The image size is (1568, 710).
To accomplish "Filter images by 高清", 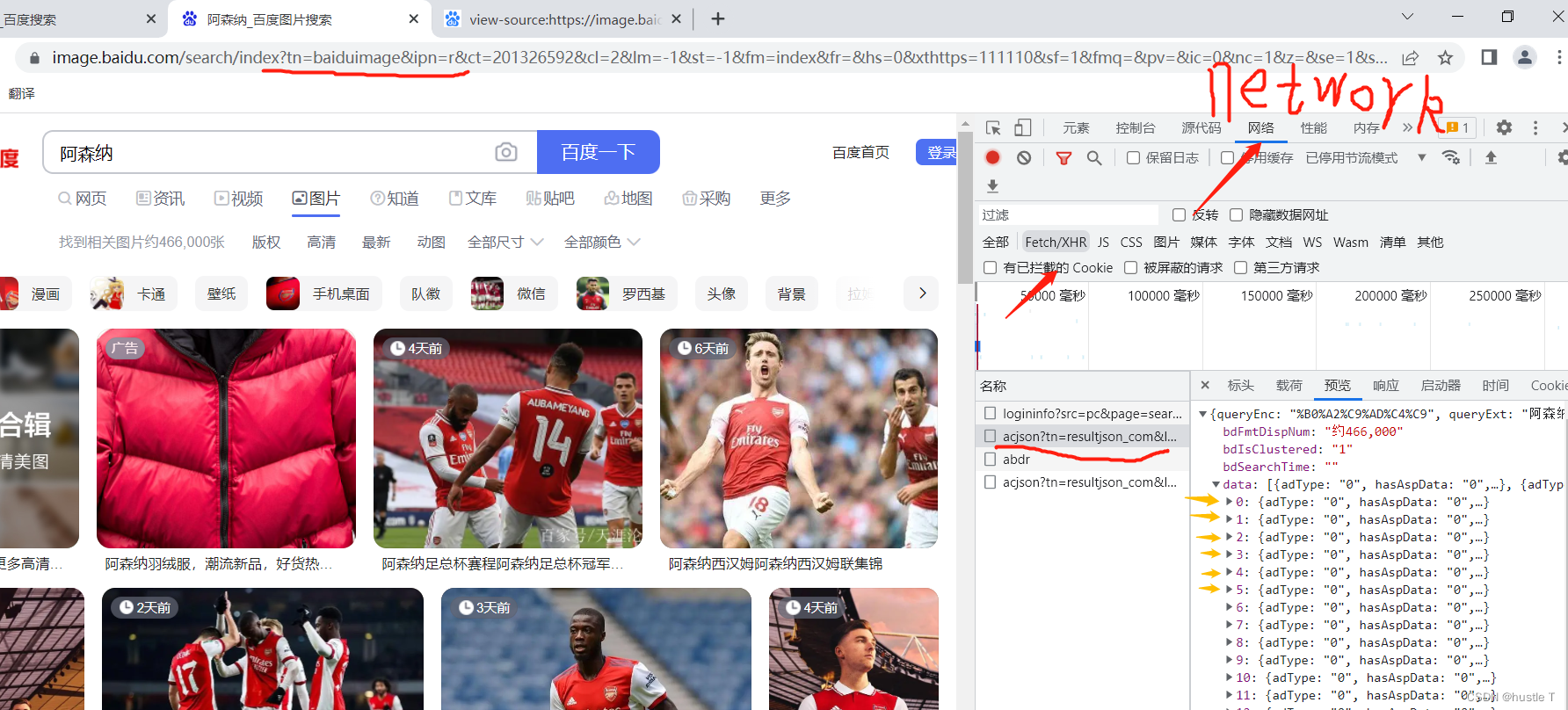I will 321,242.
